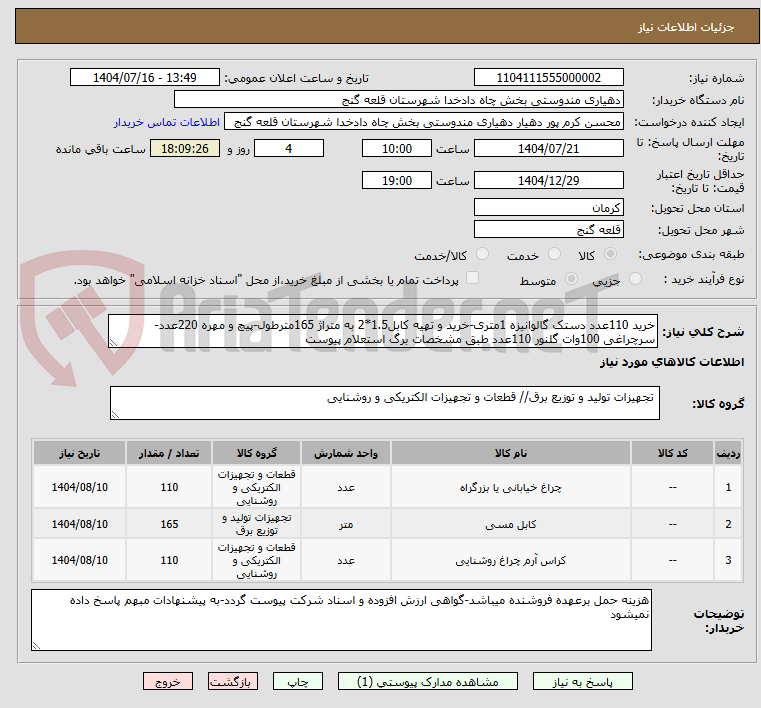The width and height of the screenshot is (761, 708).
Task: Click the city field قلعه گنج
Action: coord(548,230)
